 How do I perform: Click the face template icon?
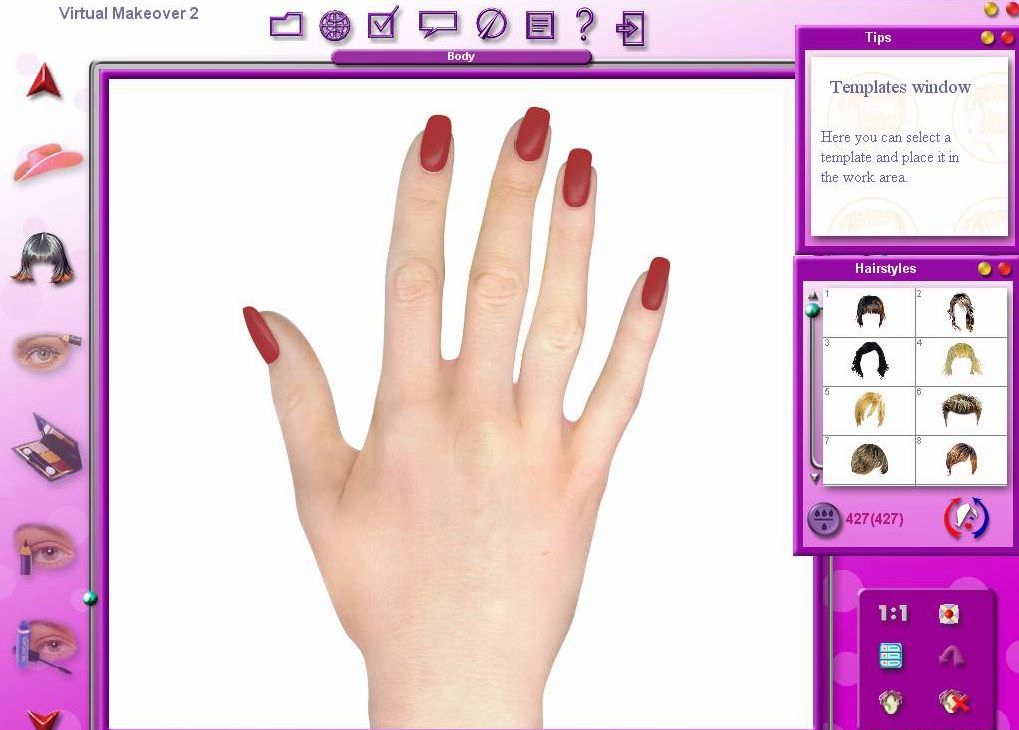tap(890, 701)
